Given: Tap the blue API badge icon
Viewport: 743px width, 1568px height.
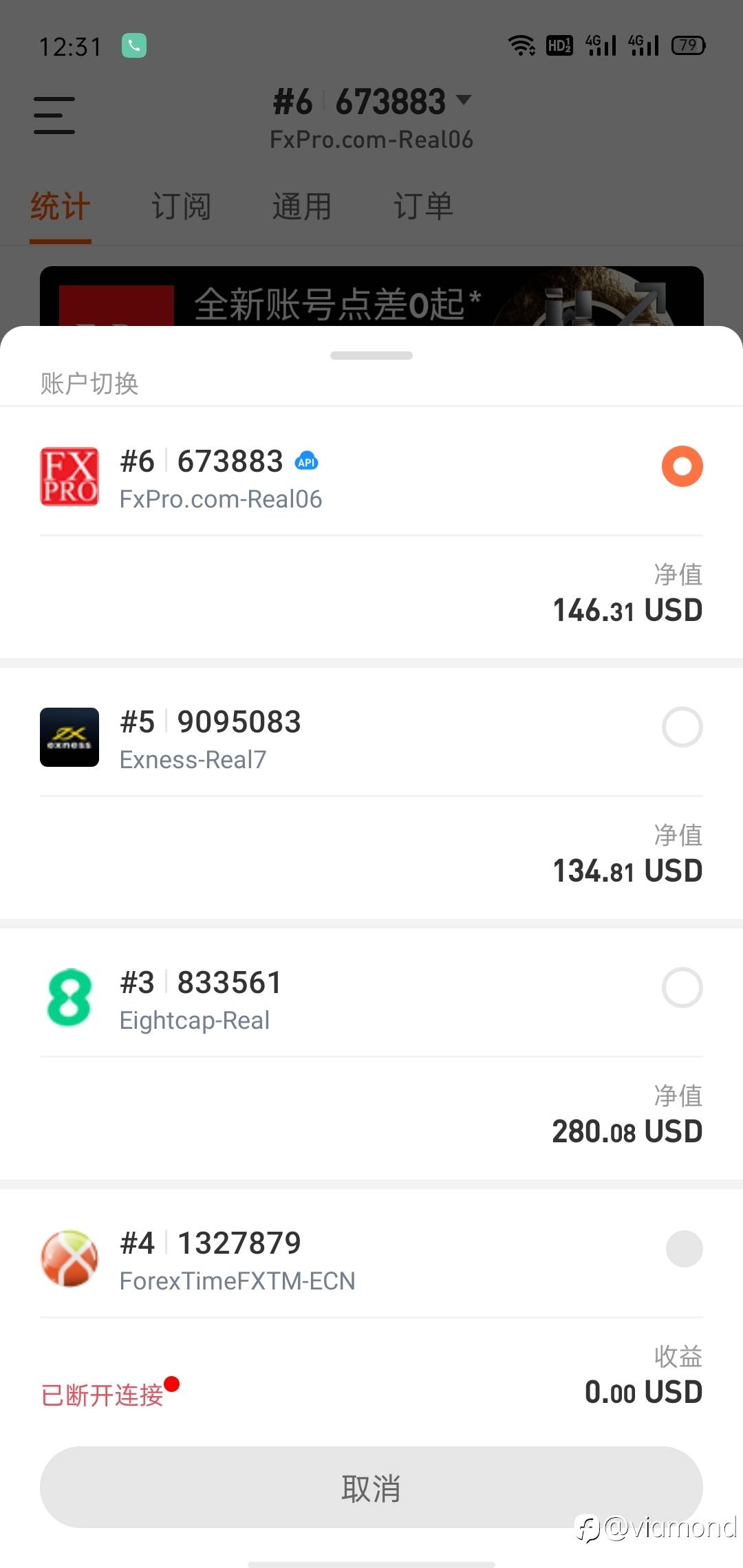Looking at the screenshot, I should (x=306, y=462).
